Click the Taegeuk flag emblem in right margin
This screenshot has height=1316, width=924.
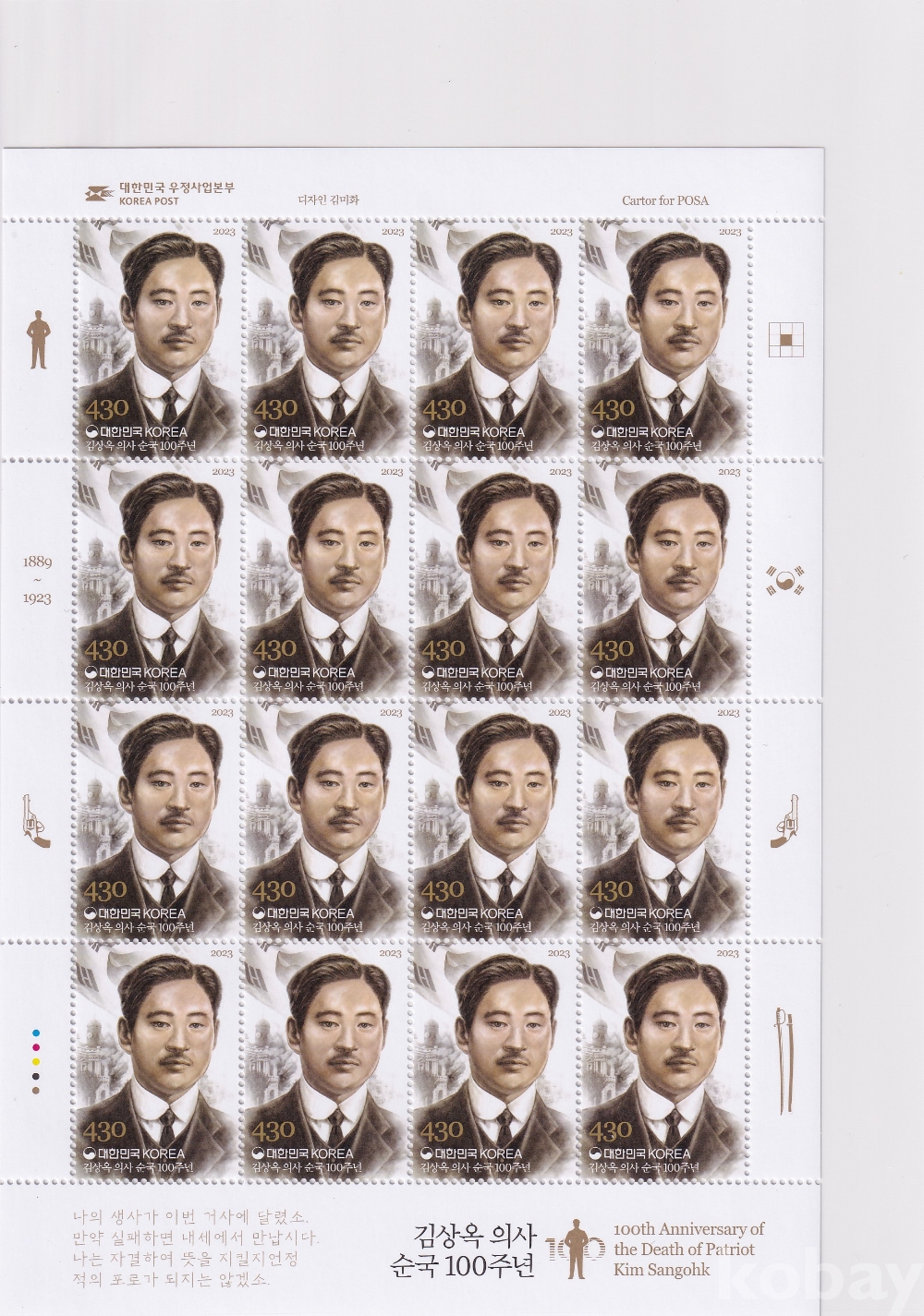784,581
